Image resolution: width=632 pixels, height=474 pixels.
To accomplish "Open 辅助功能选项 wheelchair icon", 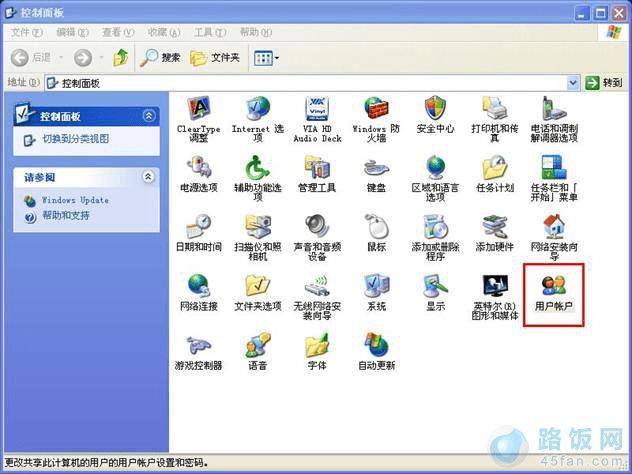I will [x=258, y=167].
